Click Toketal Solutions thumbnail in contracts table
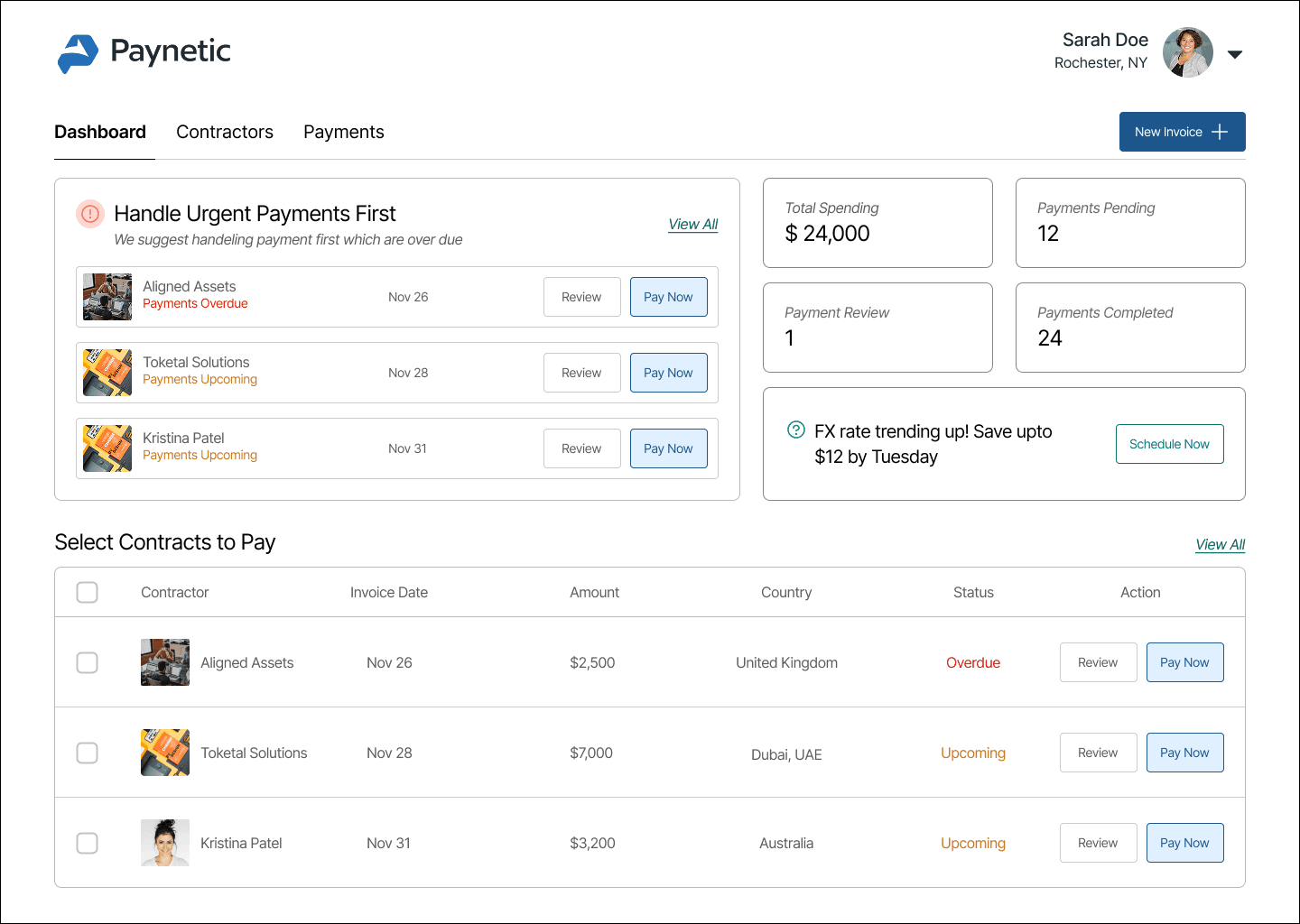Screen dimensions: 1300x924 tap(165, 753)
